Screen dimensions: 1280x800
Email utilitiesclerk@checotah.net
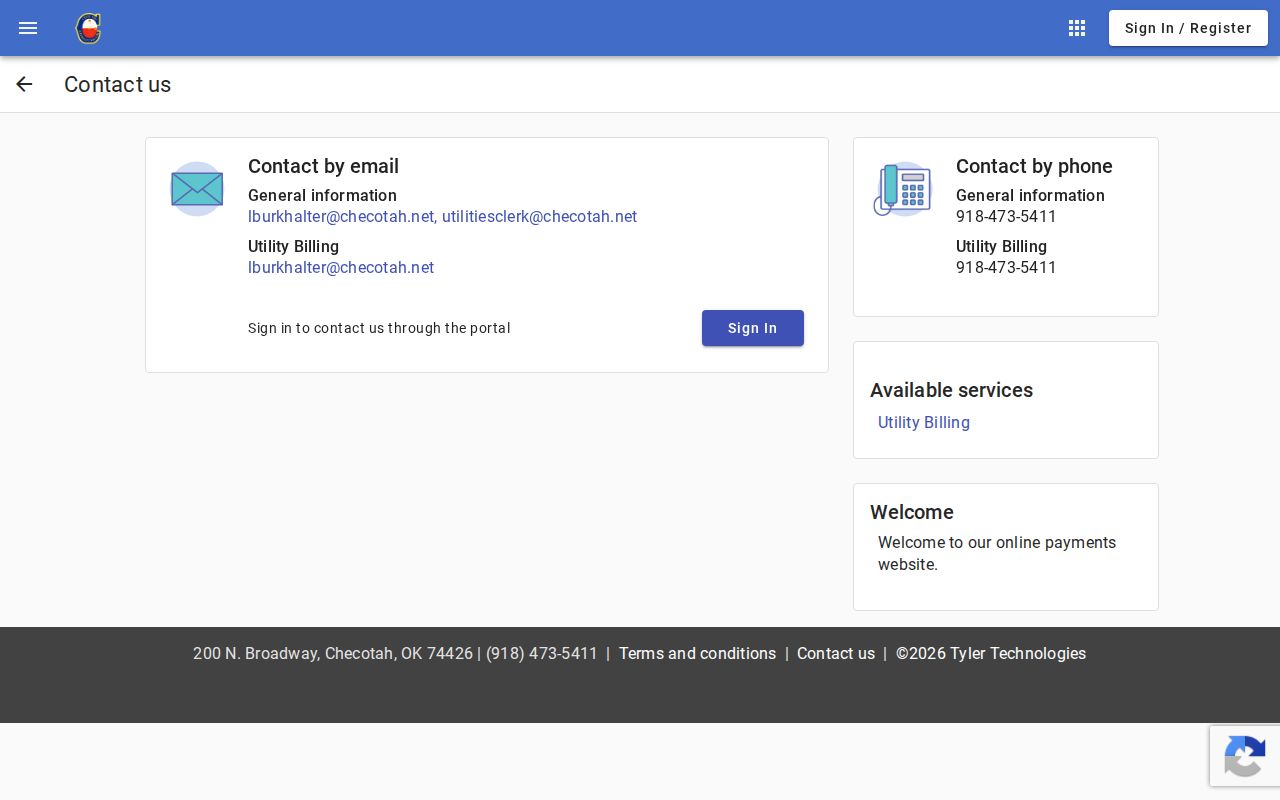coord(539,217)
